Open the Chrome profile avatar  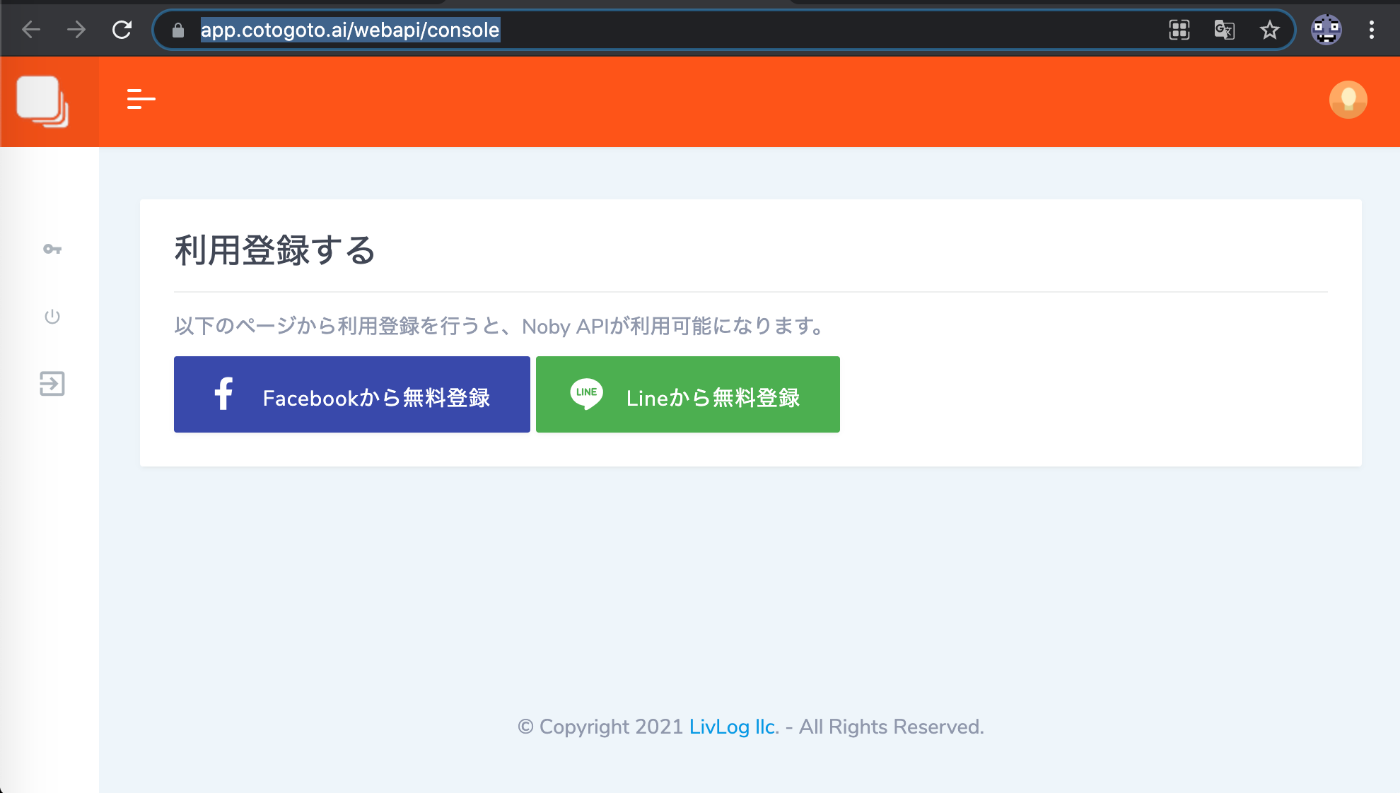point(1326,30)
